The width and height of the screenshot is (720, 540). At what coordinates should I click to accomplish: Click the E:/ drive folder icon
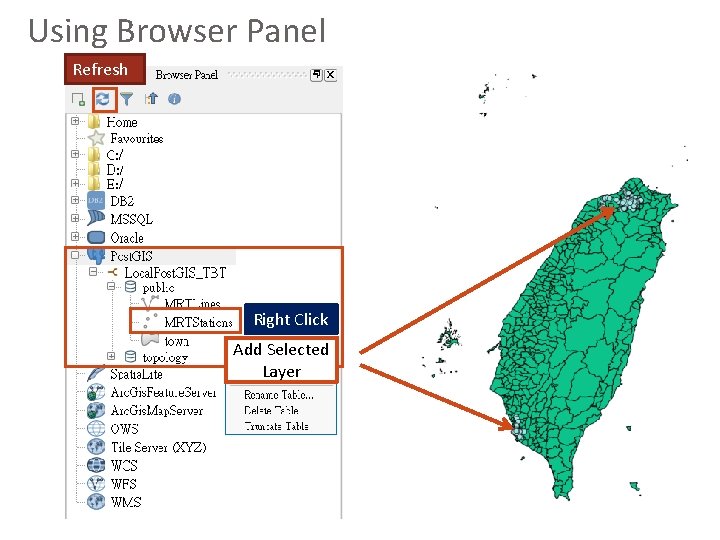coord(94,184)
